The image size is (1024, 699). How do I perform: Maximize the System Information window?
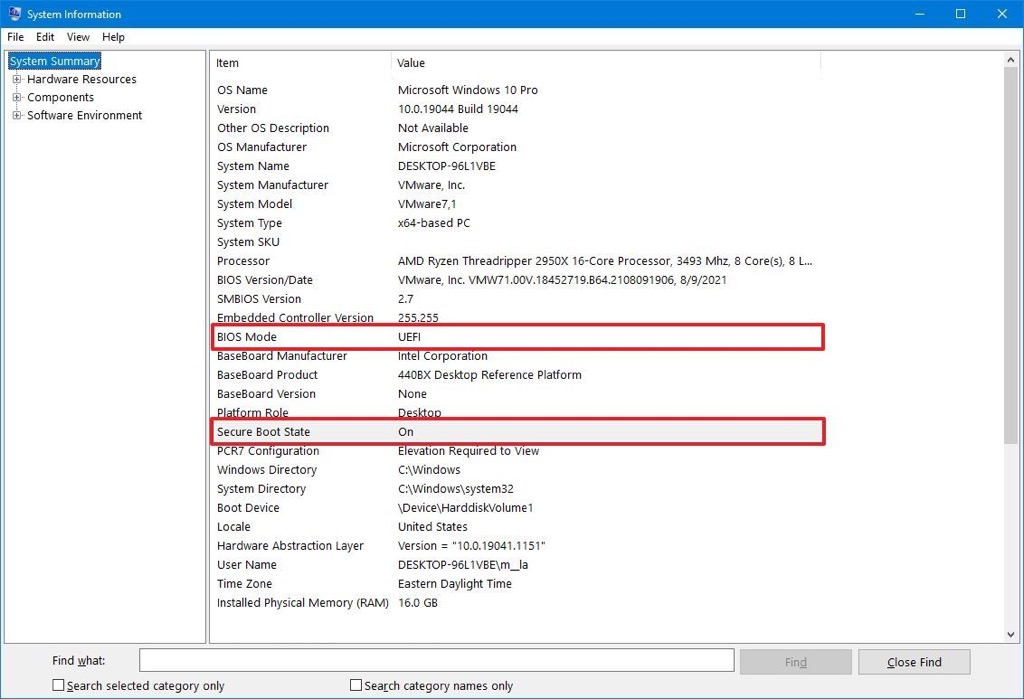click(x=960, y=14)
